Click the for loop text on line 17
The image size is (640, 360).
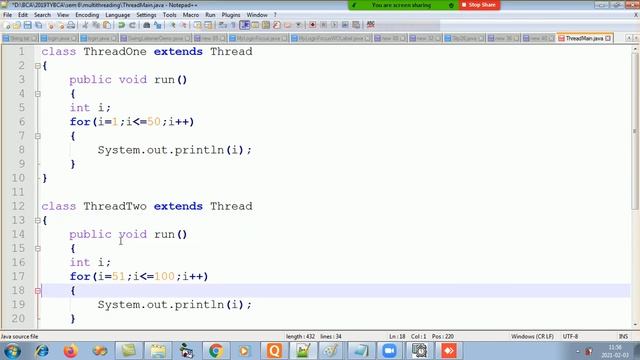tap(139, 276)
